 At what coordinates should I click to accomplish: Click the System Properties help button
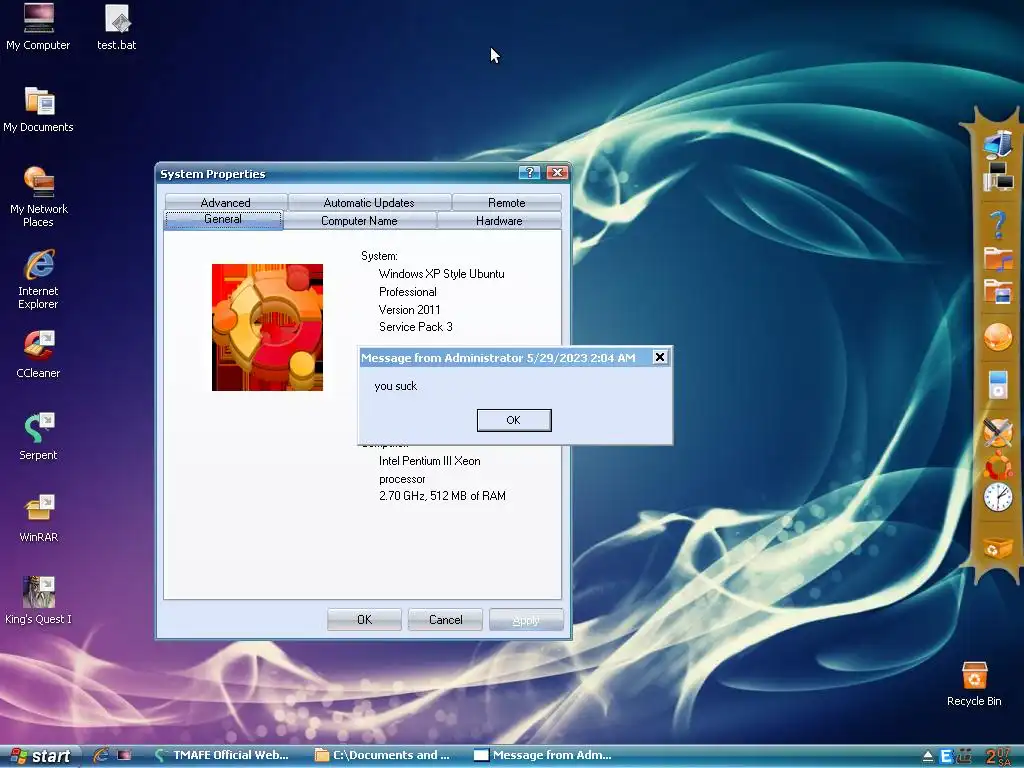point(530,172)
